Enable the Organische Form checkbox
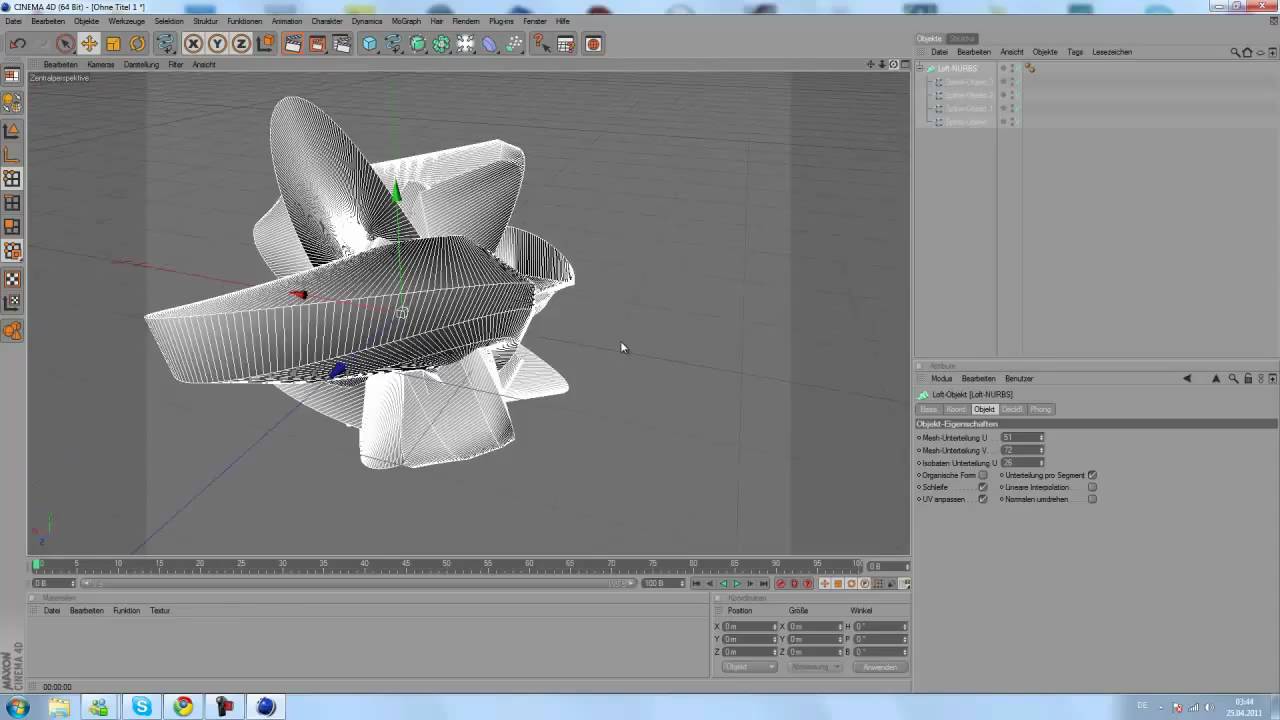1280x720 pixels. coord(982,475)
